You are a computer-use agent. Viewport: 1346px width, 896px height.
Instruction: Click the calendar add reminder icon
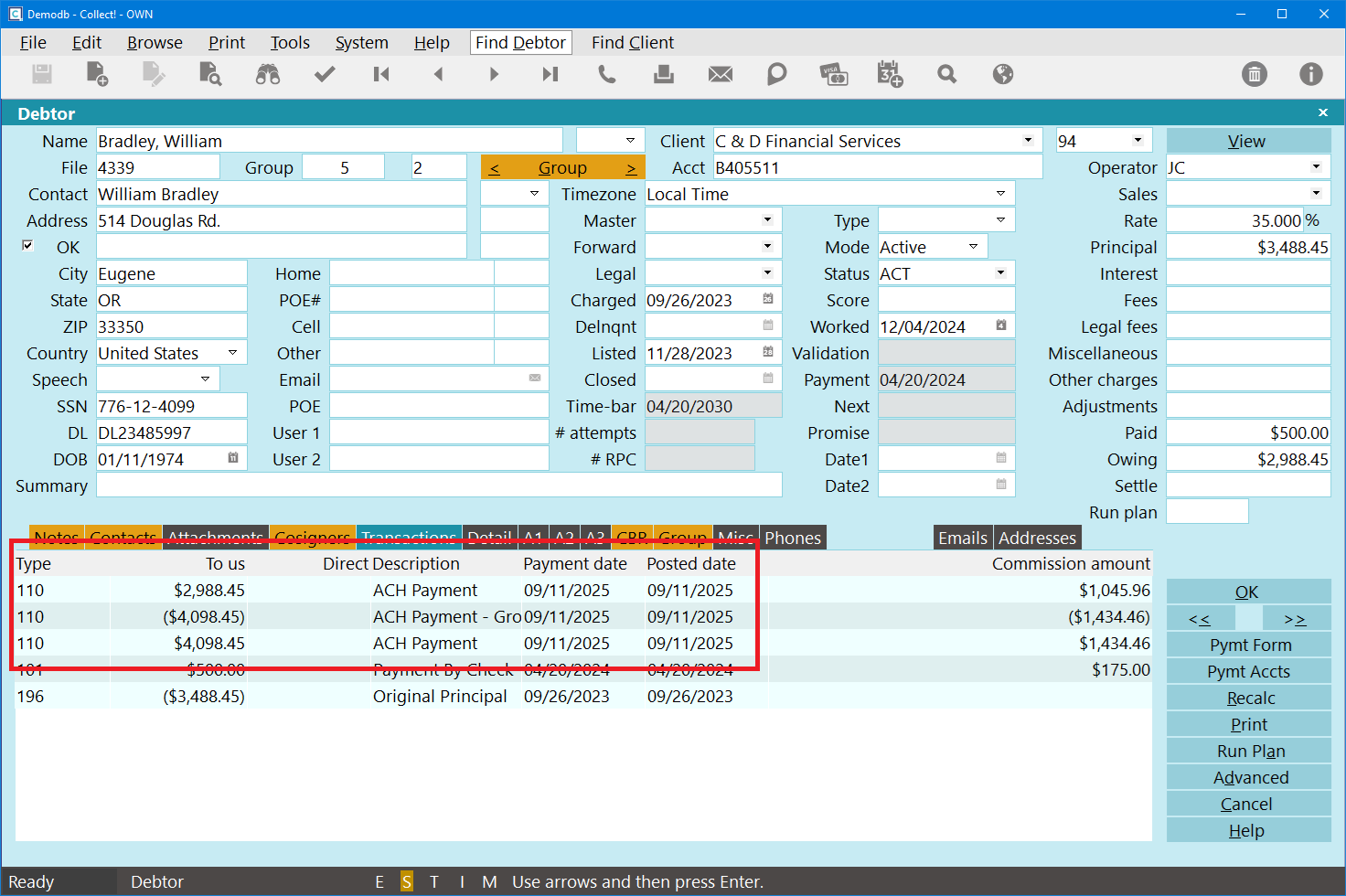[890, 75]
